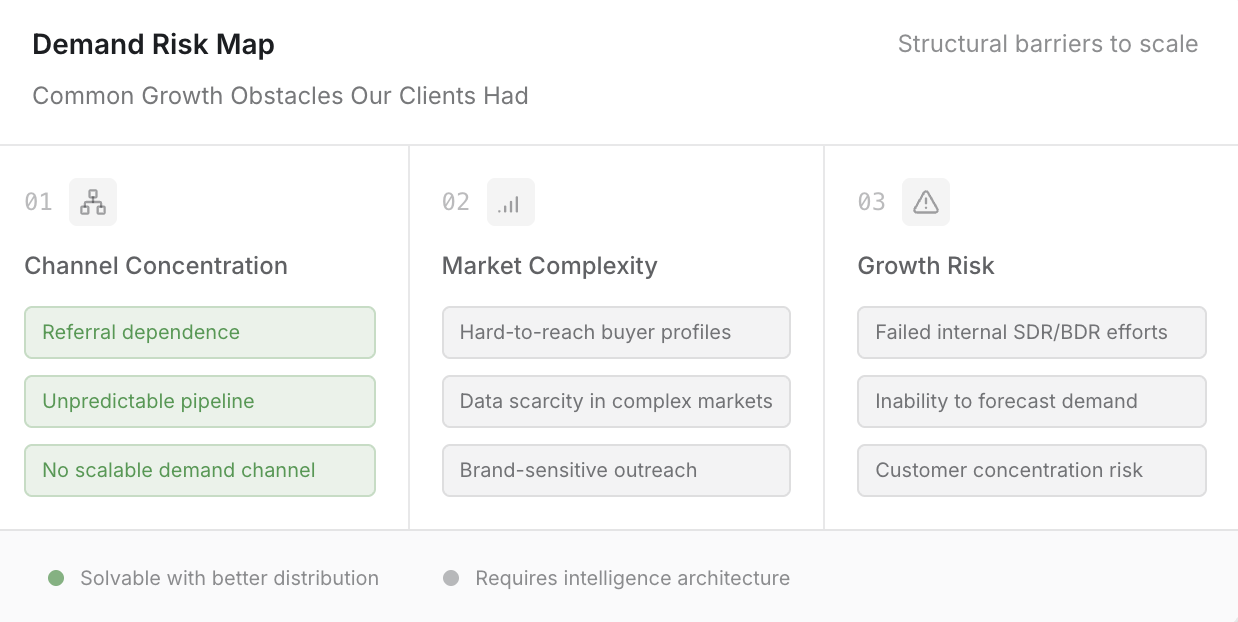This screenshot has height=622, width=1238.
Task: Select Inability to forecast demand tag
Action: pos(1031,401)
